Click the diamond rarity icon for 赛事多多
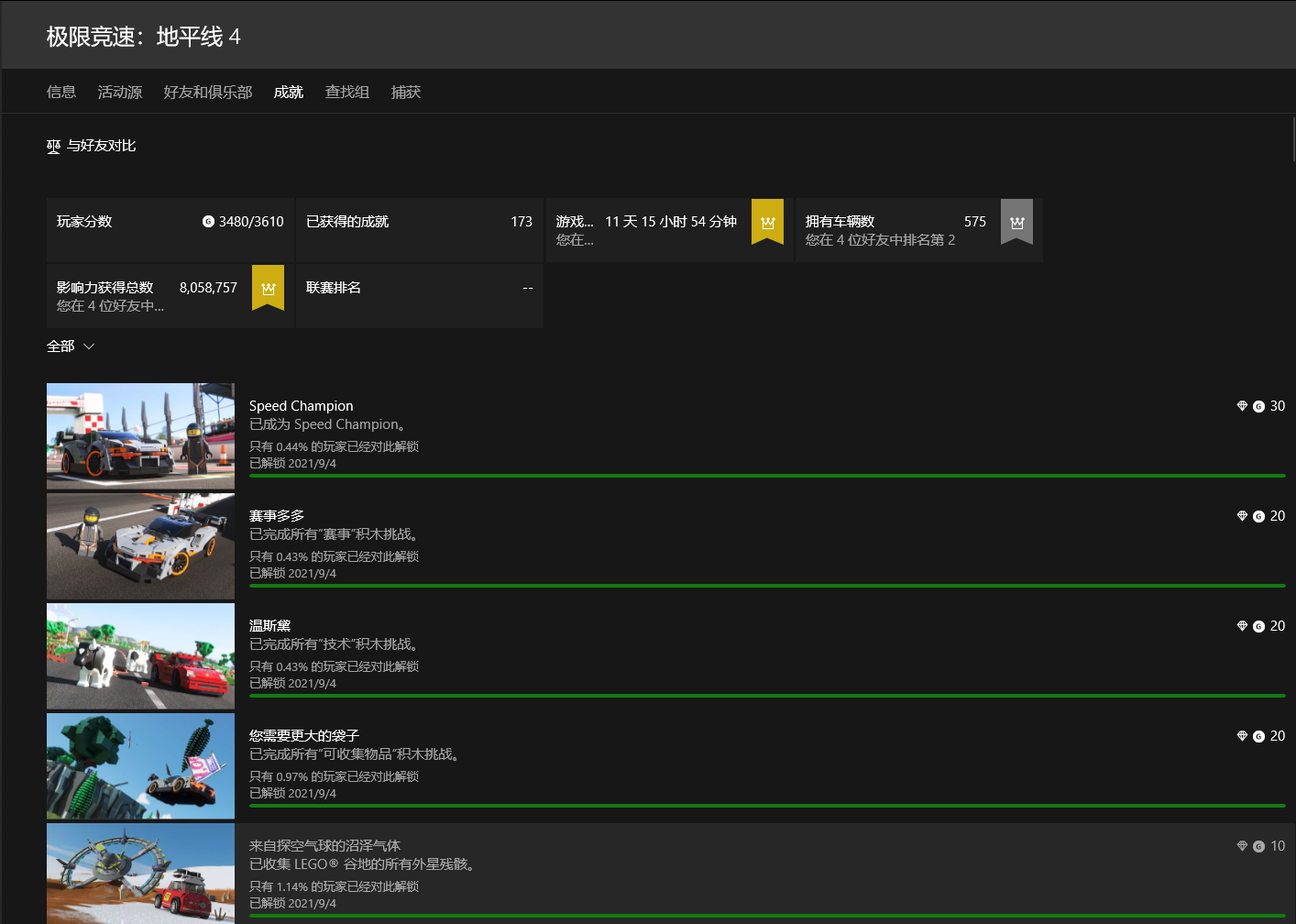Viewport: 1296px width, 924px height. (1242, 516)
